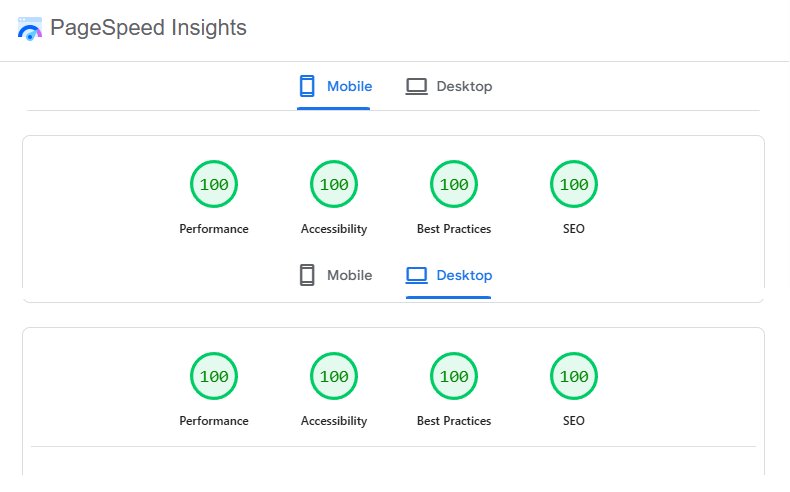This screenshot has height=492, width=790.
Task: Click the SEO label in the lower results card
Action: point(574,421)
